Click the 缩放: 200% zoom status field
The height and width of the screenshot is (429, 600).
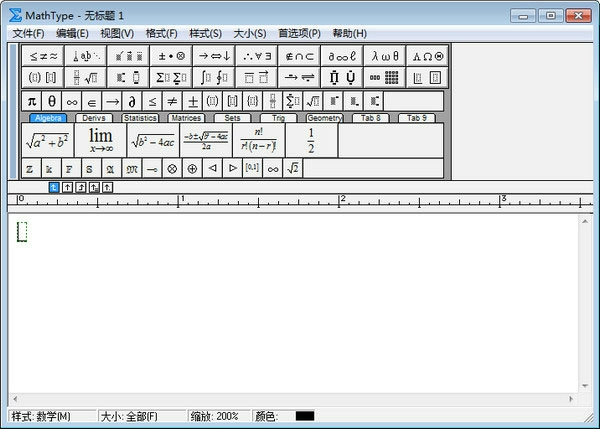pyautogui.click(x=215, y=416)
